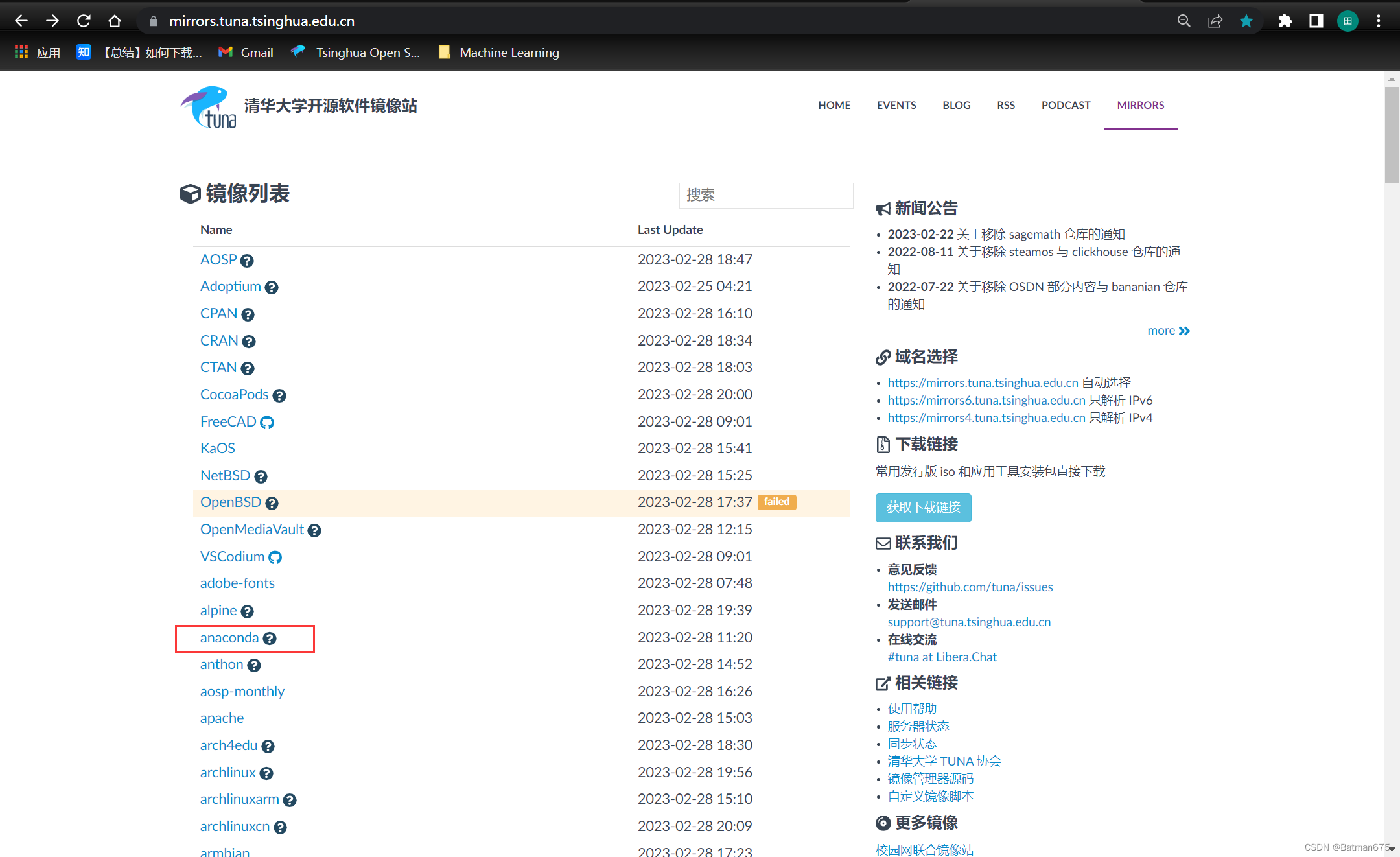
Task: Focus the 搜索 mirror search field
Action: pyautogui.click(x=766, y=195)
